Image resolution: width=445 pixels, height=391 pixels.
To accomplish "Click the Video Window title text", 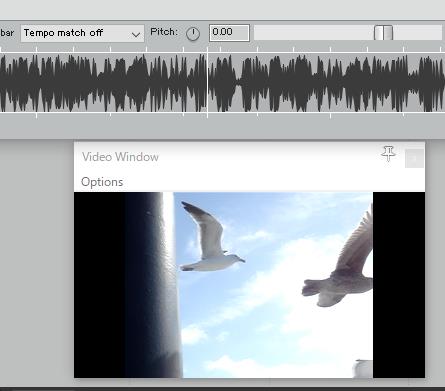I will tap(120, 157).
